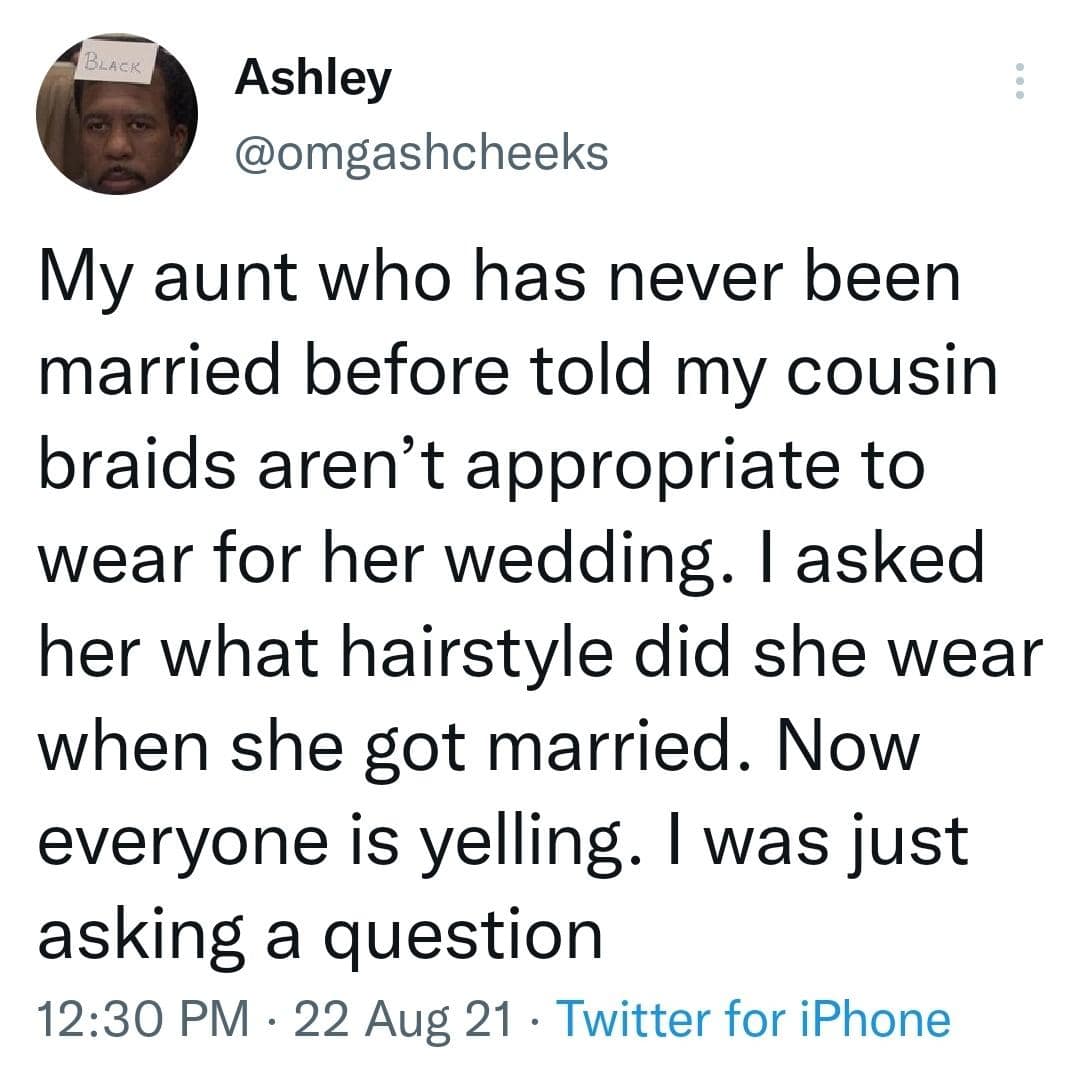Click the word "braids" in the tweet

[143, 467]
